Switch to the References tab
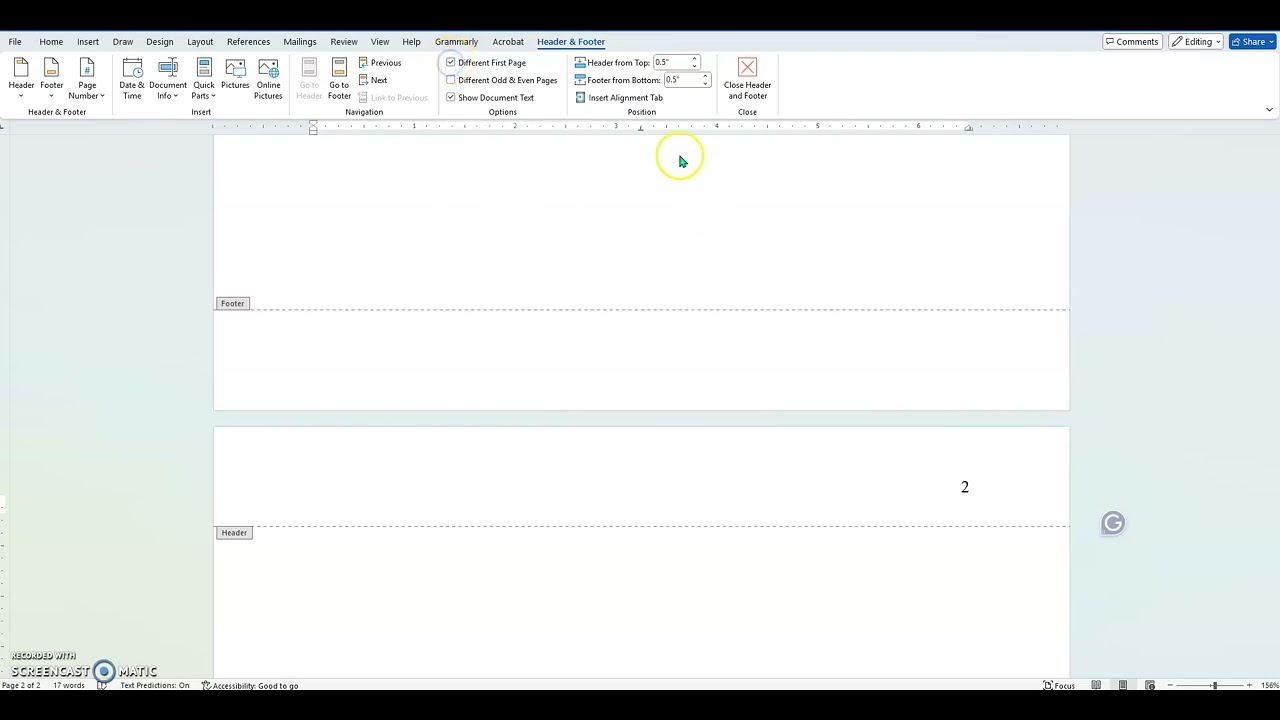 pyautogui.click(x=248, y=42)
